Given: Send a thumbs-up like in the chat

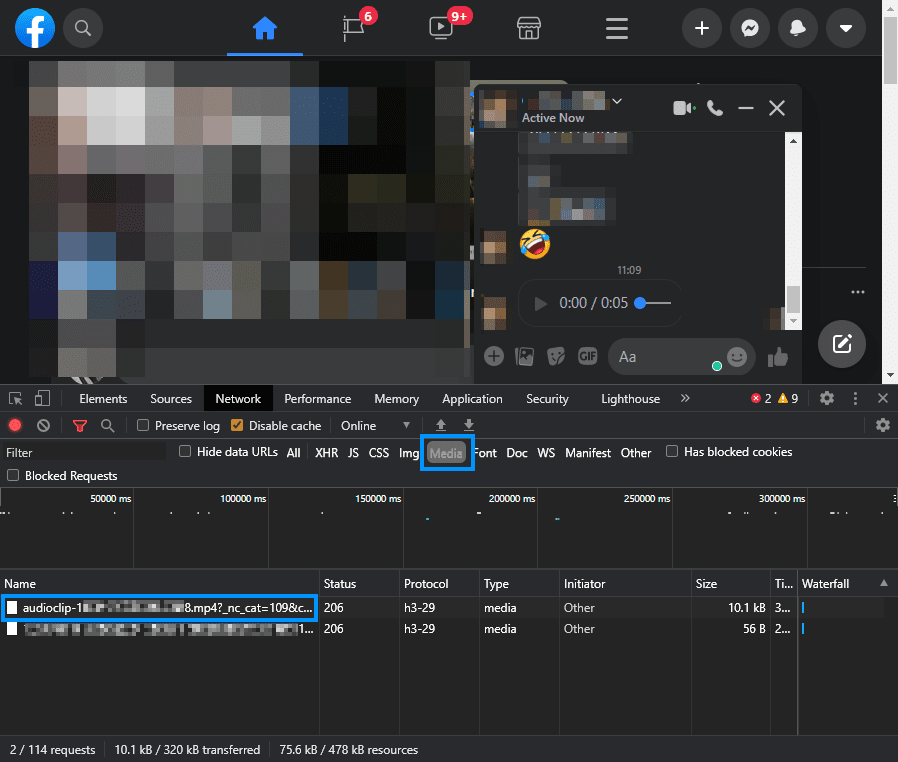Looking at the screenshot, I should click(x=777, y=356).
